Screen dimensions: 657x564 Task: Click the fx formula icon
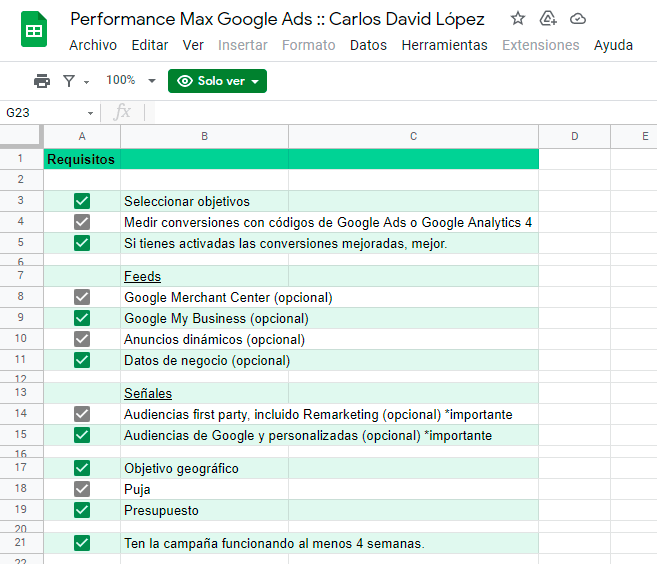[122, 112]
